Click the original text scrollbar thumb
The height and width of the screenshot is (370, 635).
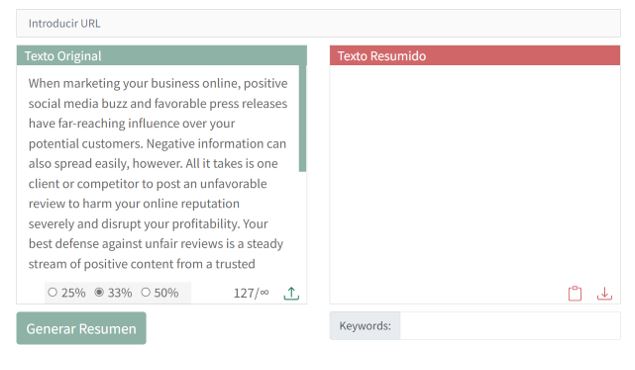(303, 118)
